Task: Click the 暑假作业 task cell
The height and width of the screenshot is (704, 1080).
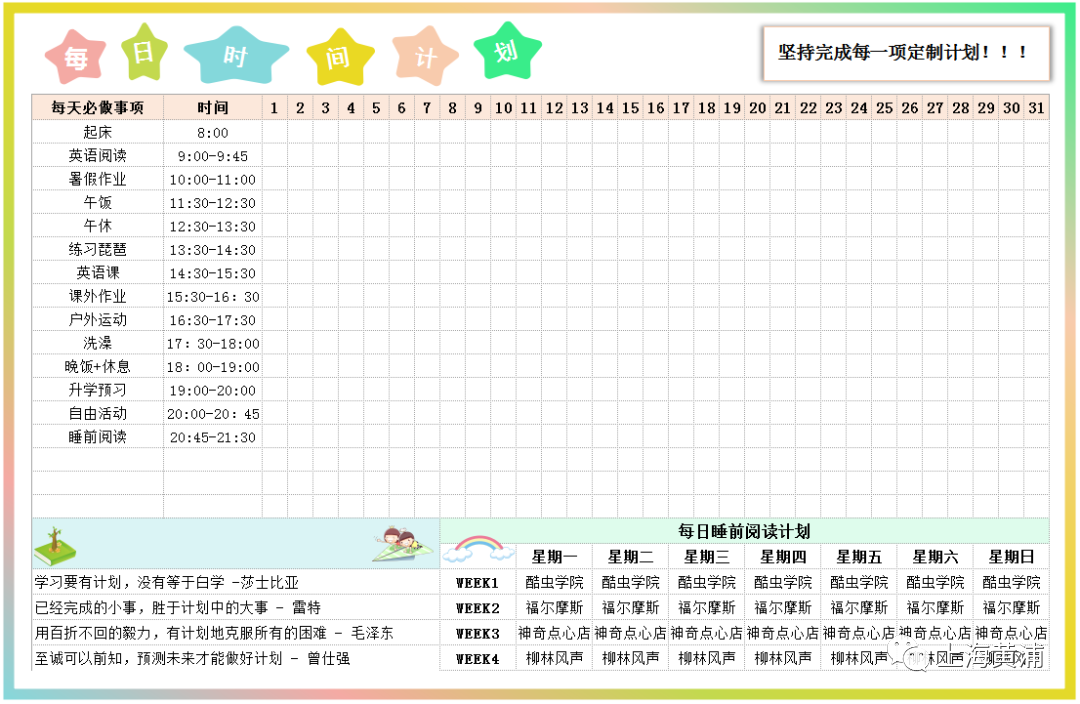Action: (97, 179)
